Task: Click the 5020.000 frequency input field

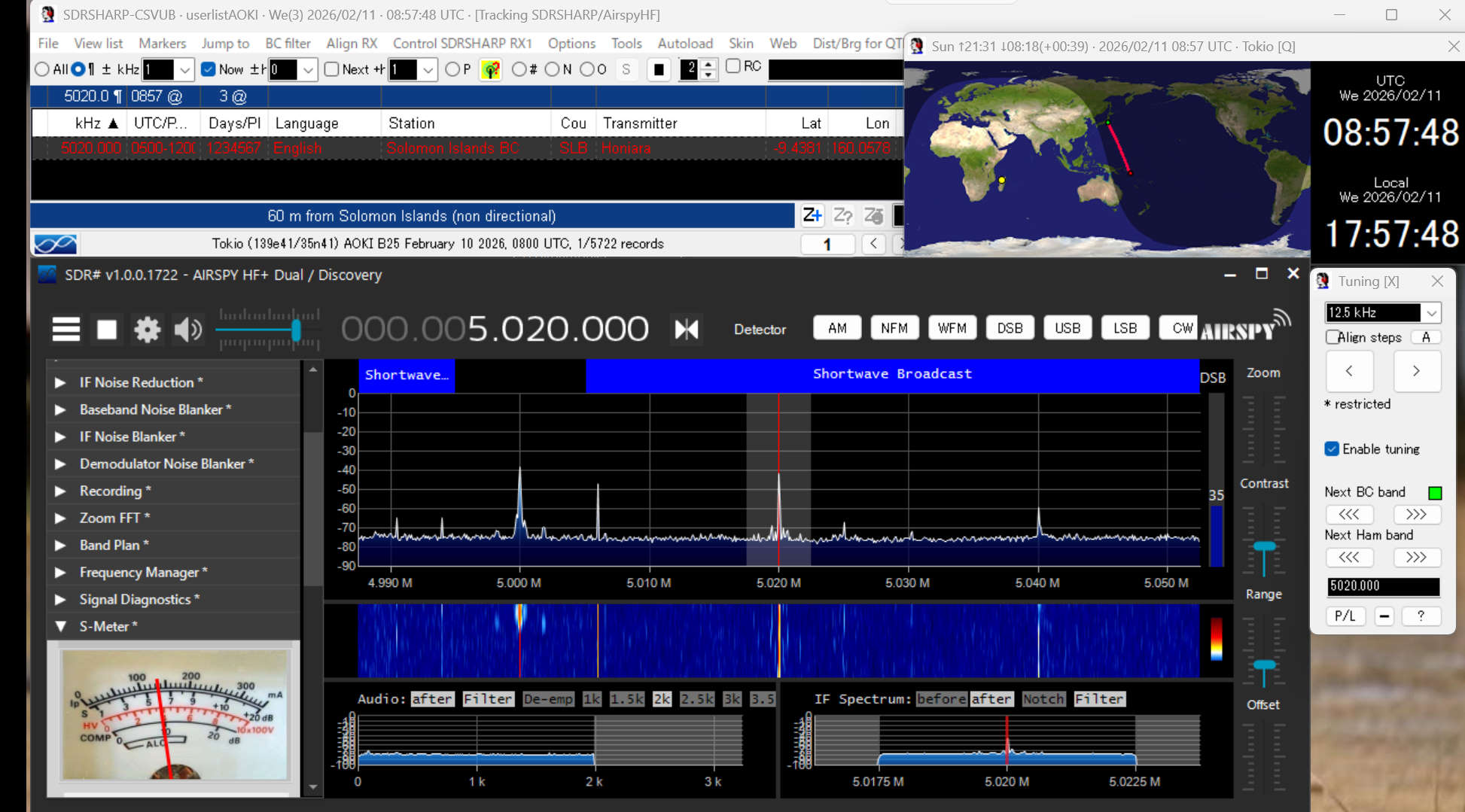Action: pyautogui.click(x=1382, y=585)
